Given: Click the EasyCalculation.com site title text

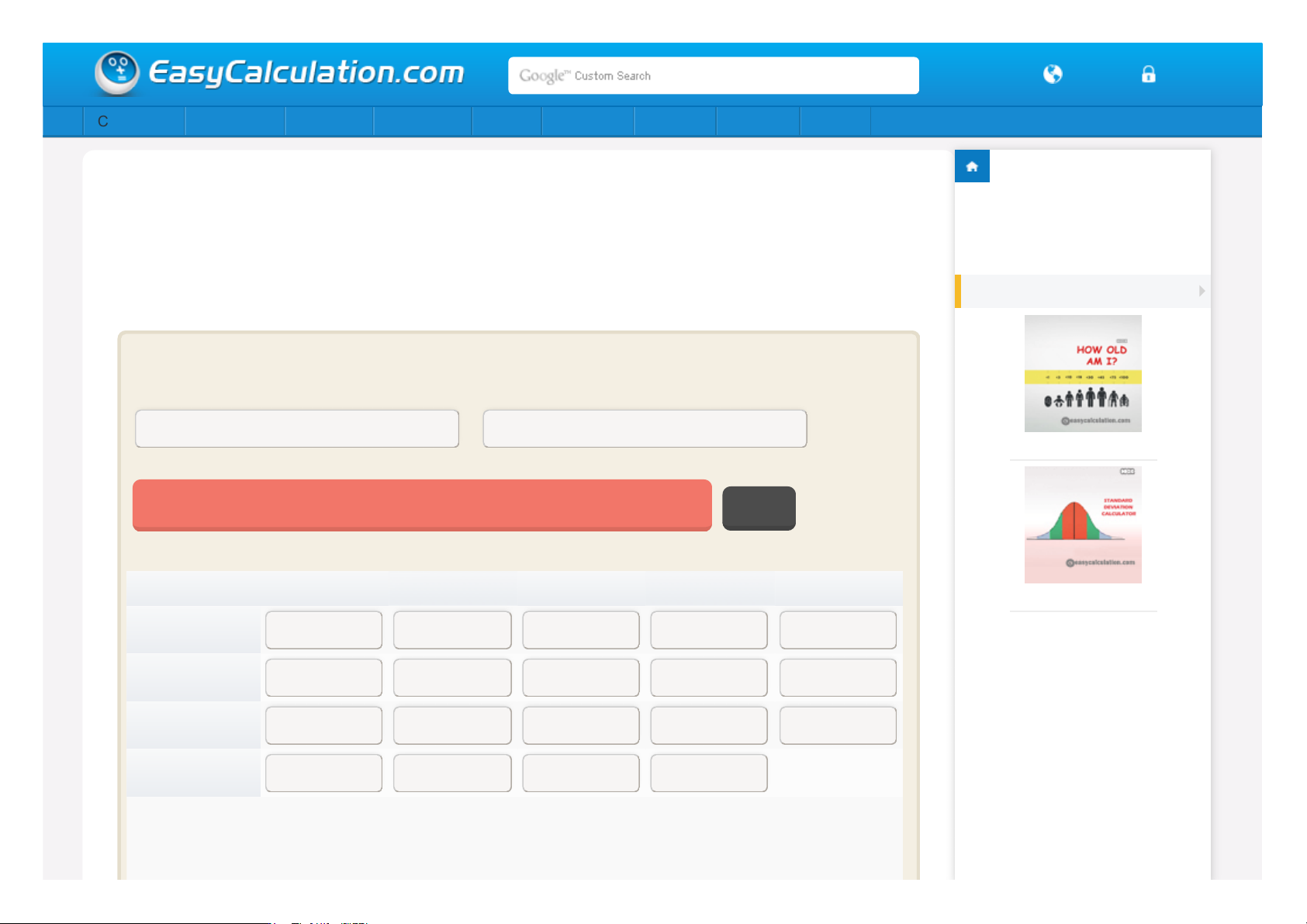Looking at the screenshot, I should pos(306,73).
